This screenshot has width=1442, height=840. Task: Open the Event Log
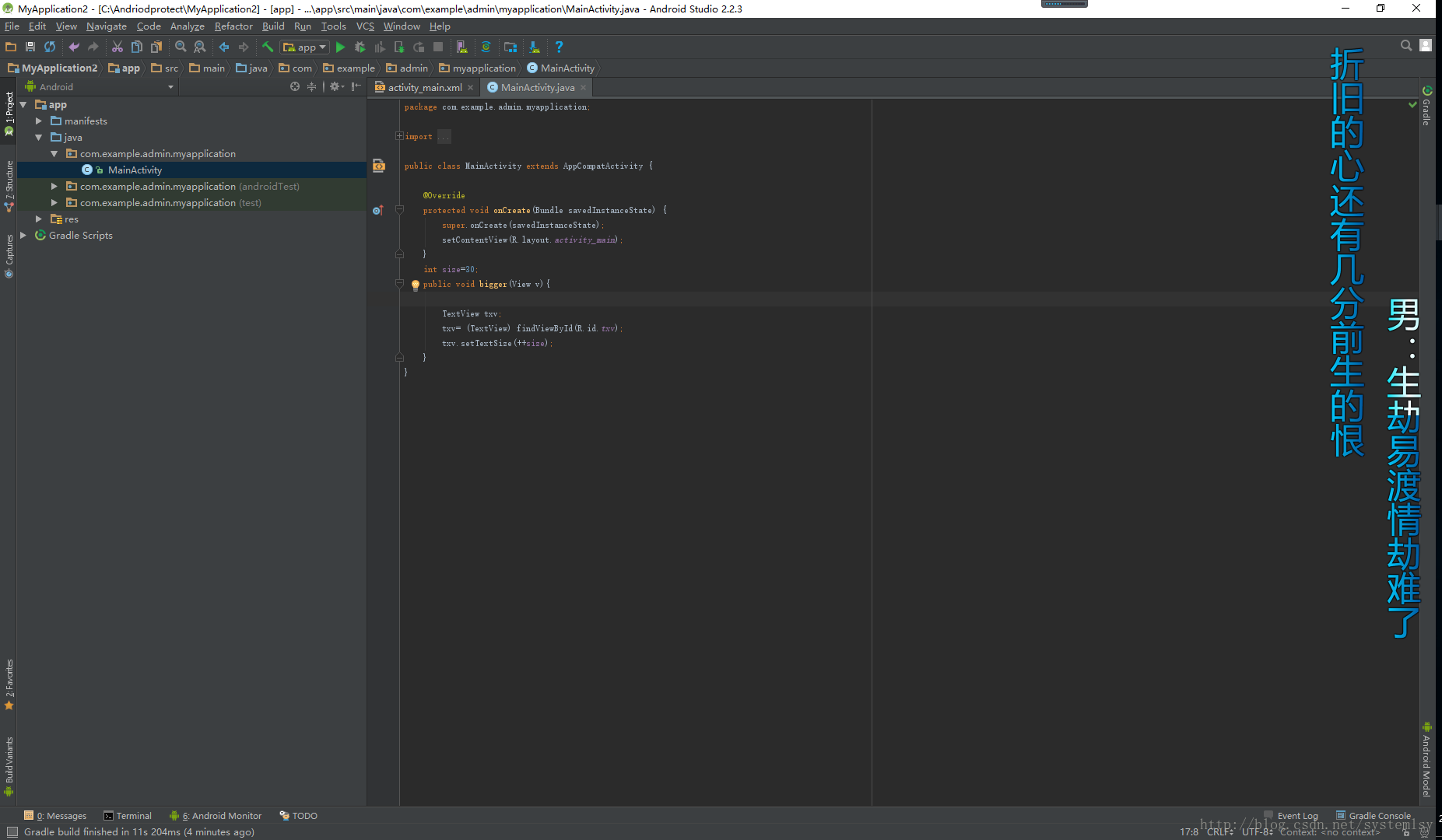[x=1291, y=816]
